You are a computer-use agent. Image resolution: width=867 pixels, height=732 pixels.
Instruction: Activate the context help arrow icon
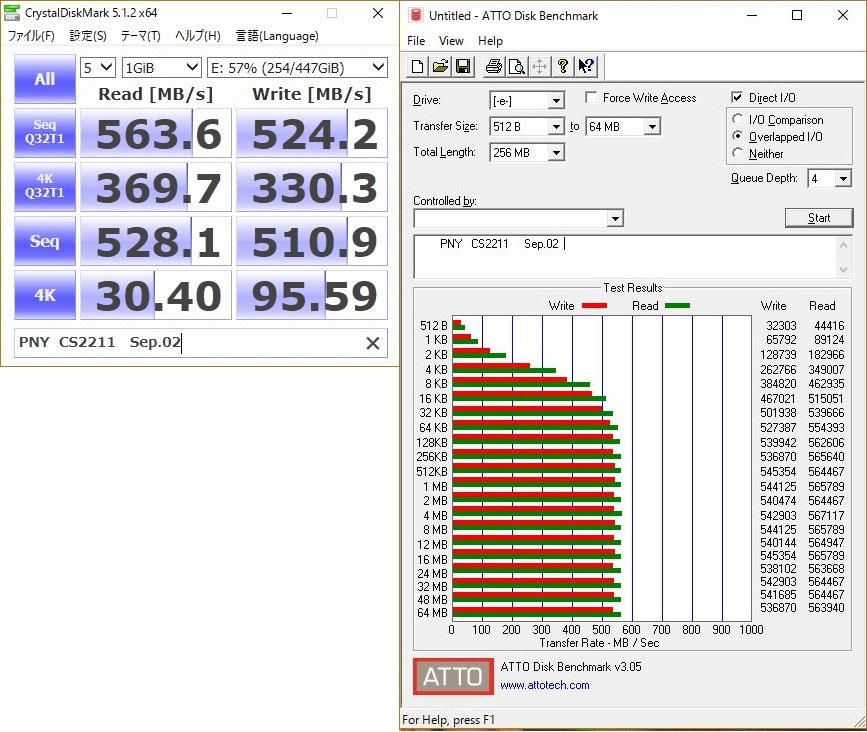(x=586, y=67)
